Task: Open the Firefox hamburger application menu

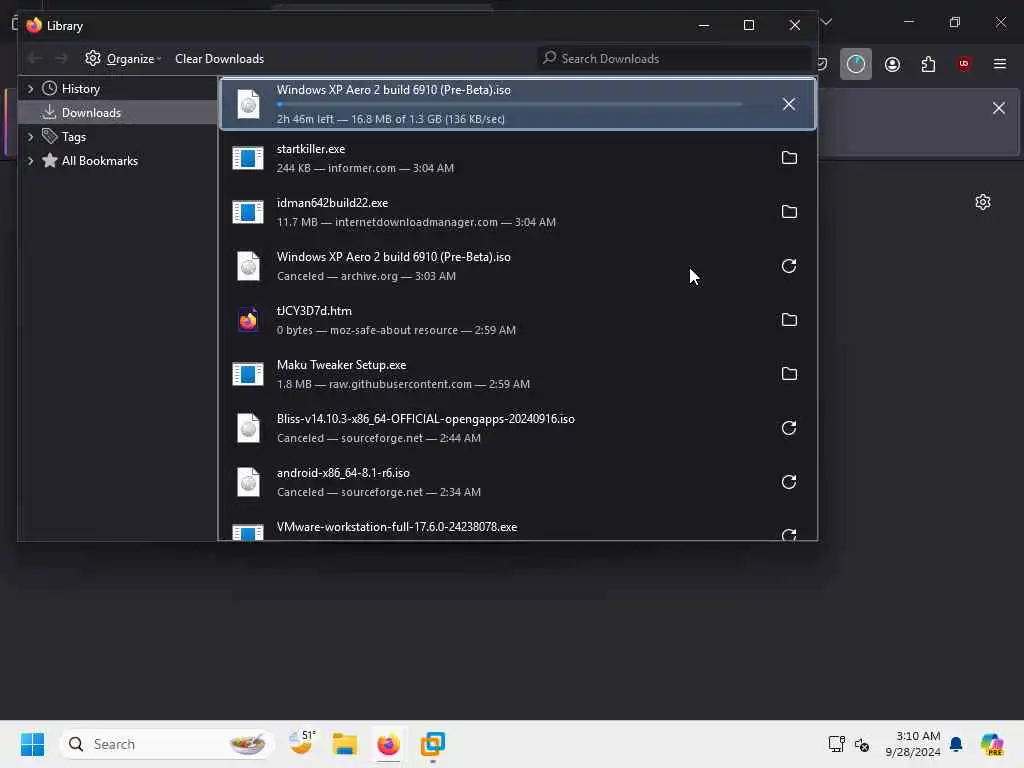Action: pyautogui.click(x=1000, y=64)
